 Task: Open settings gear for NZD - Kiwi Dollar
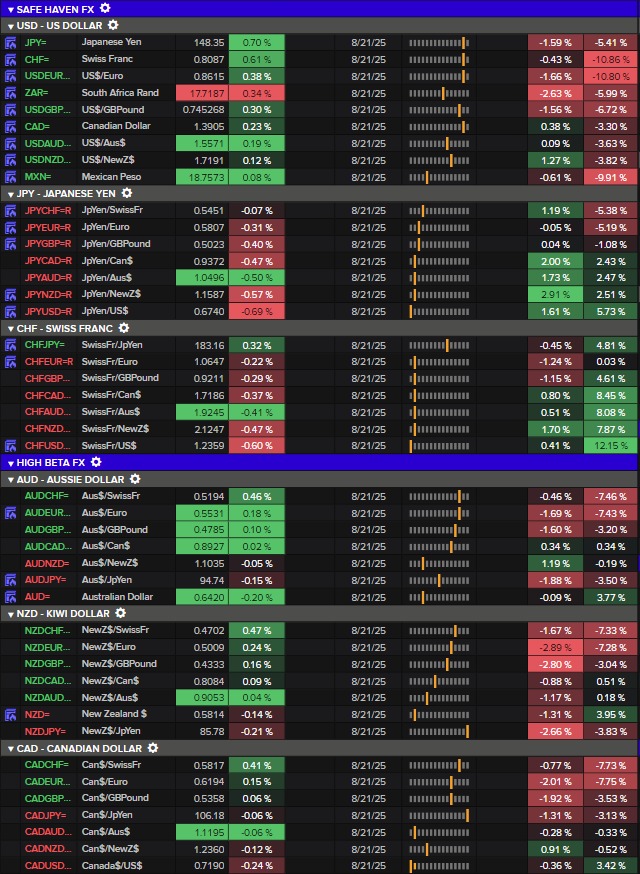tap(121, 613)
